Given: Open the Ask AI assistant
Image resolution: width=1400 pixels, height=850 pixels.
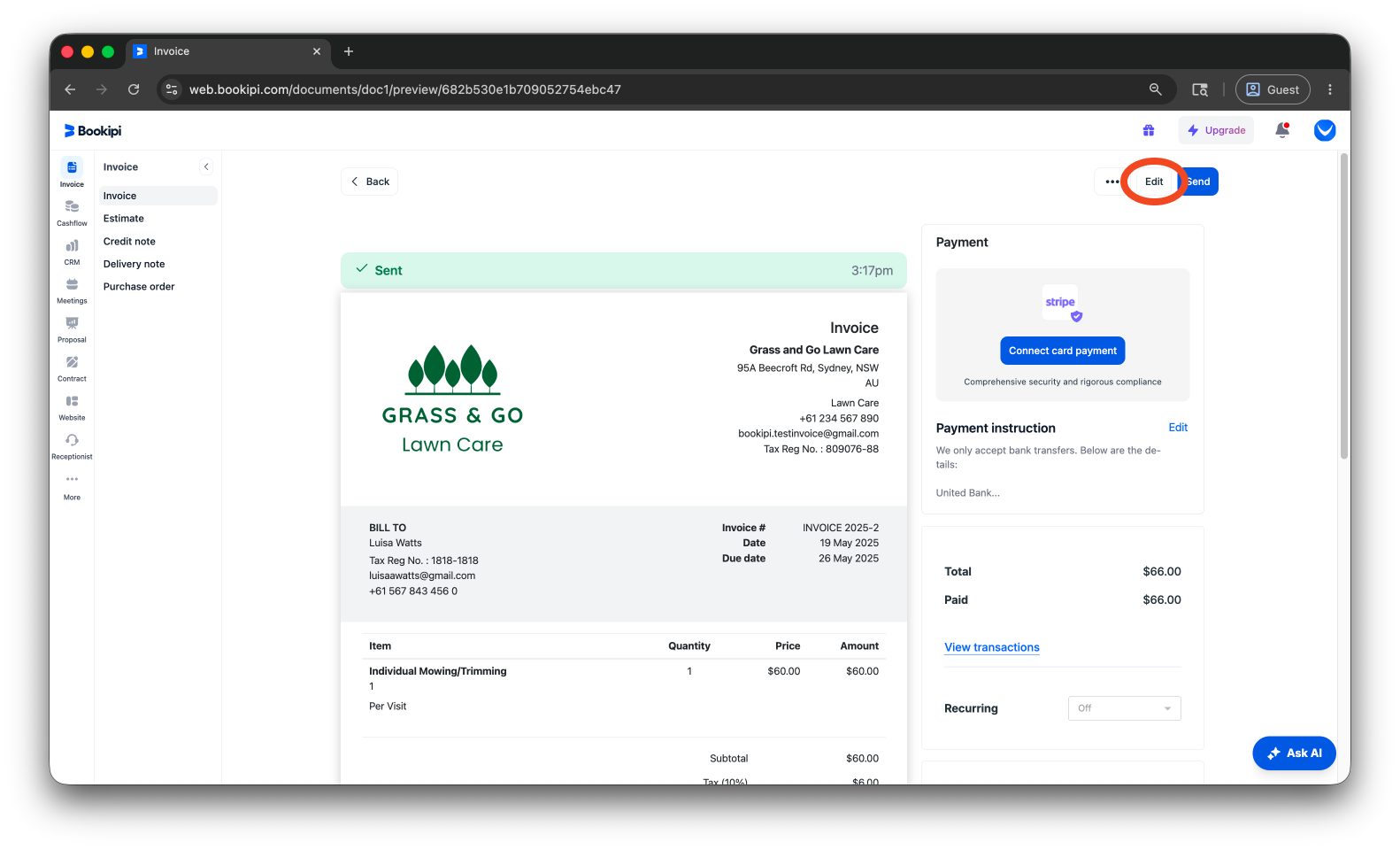Looking at the screenshot, I should point(1294,753).
